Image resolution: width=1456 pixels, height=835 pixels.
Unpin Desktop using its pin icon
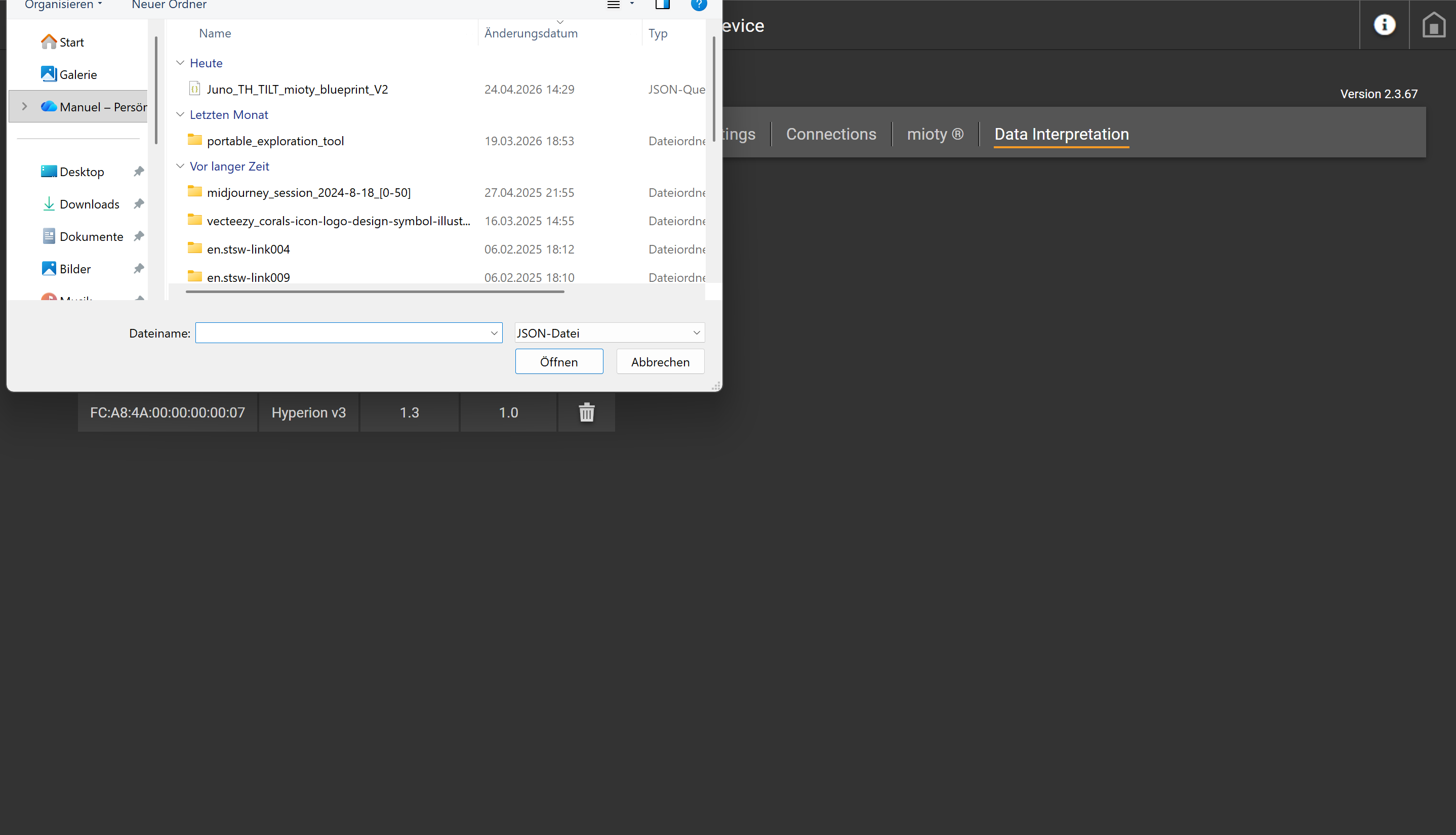[x=138, y=172]
